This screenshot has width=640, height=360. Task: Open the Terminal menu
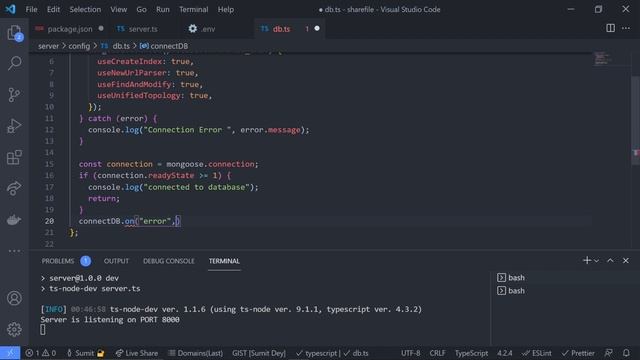coord(193,9)
